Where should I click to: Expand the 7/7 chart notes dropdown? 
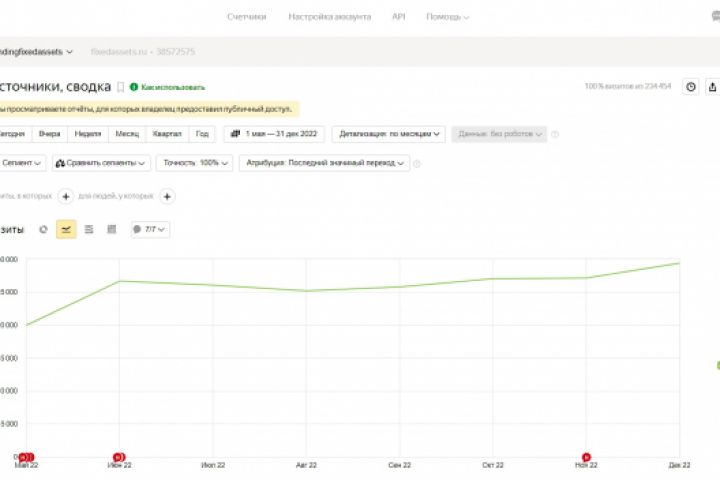(x=150, y=229)
